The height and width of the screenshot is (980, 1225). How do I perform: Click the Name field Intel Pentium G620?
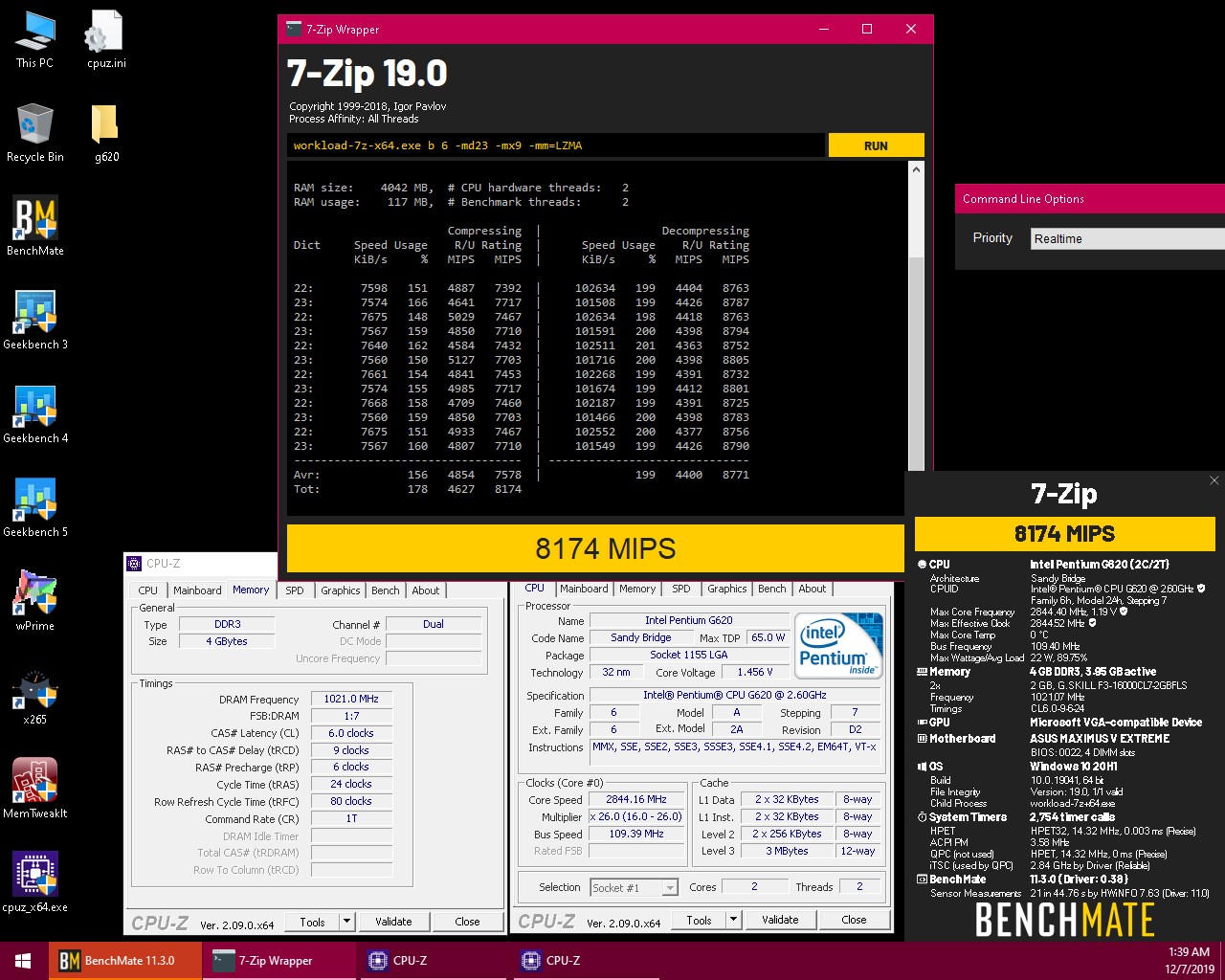tap(689, 620)
